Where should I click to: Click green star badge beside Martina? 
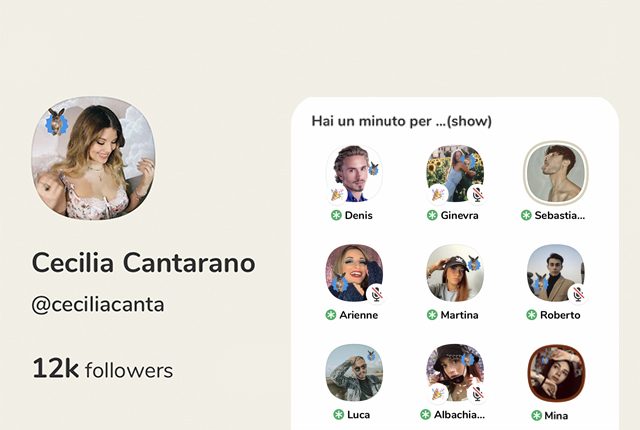[432, 314]
